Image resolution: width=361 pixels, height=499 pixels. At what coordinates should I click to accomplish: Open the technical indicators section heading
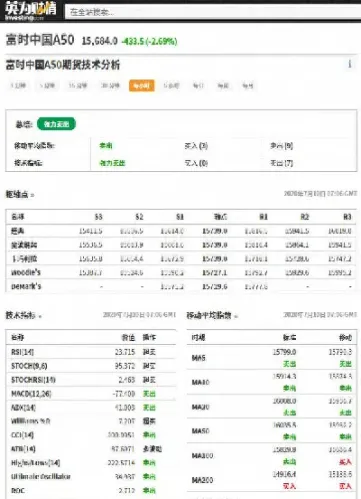tap(20, 315)
